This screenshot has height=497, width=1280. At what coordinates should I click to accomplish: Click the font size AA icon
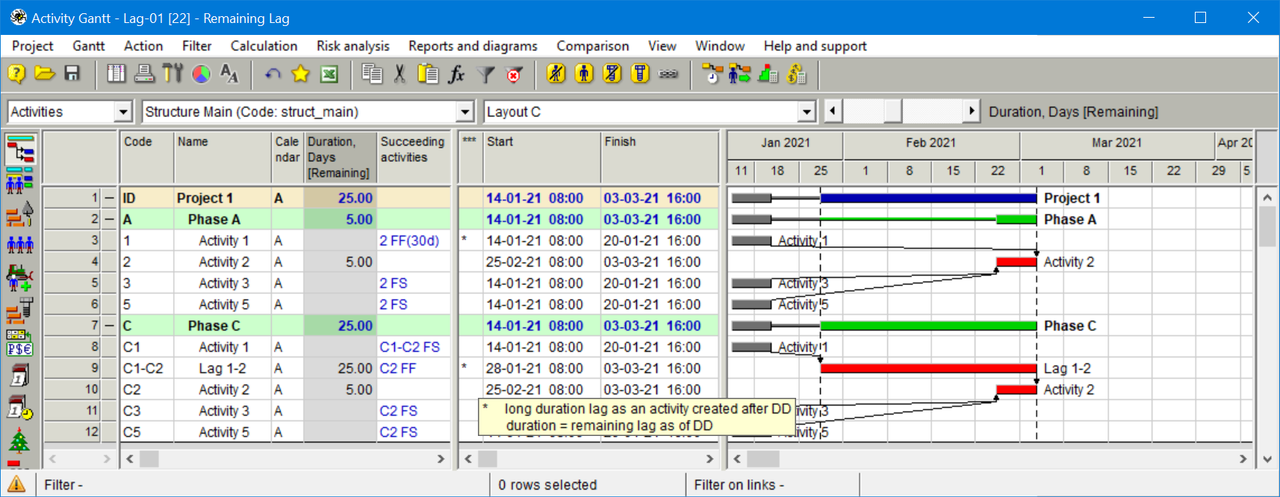[x=229, y=74]
